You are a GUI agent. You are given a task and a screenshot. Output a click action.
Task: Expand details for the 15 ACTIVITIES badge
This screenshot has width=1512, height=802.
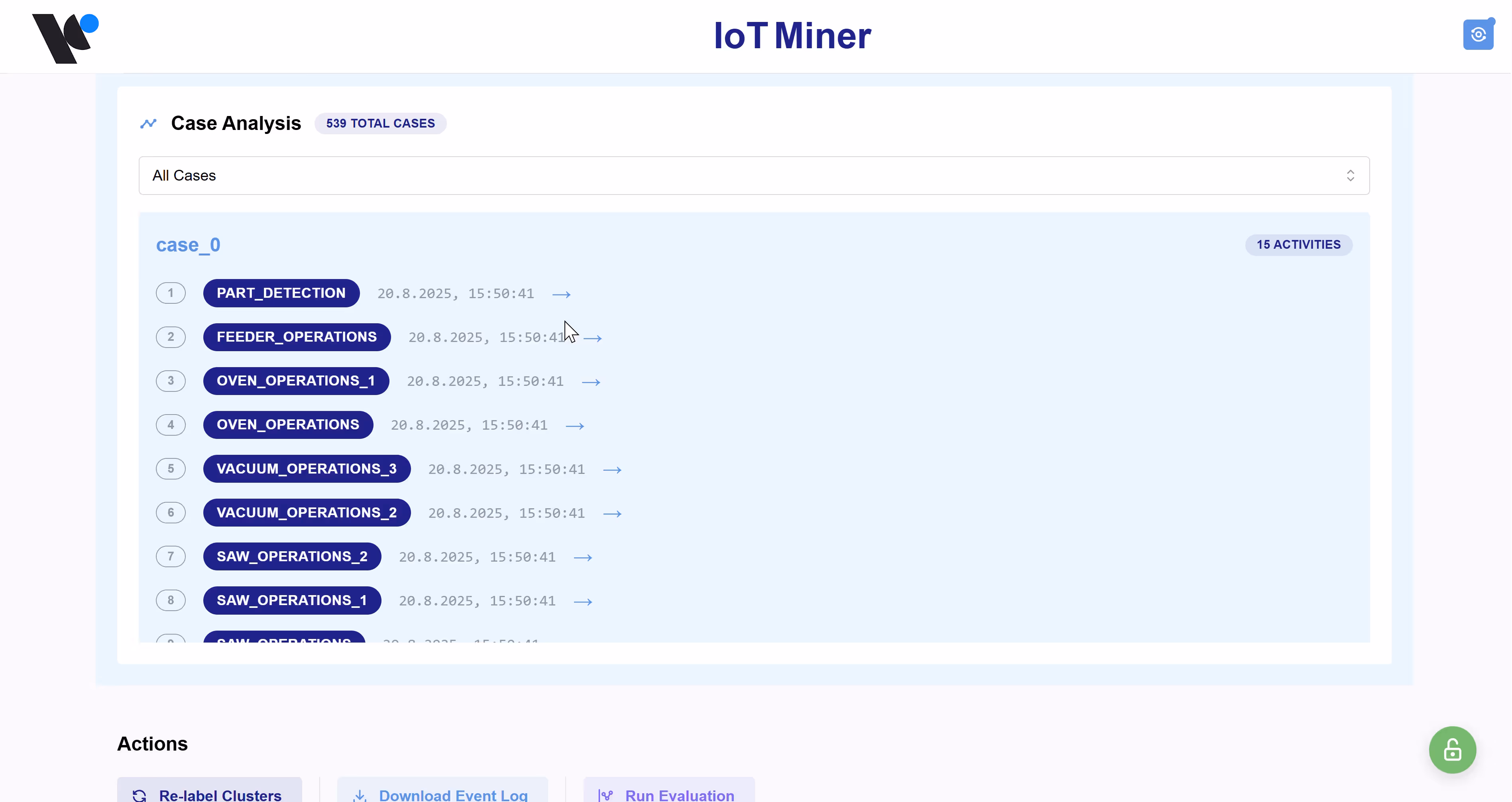click(1298, 245)
